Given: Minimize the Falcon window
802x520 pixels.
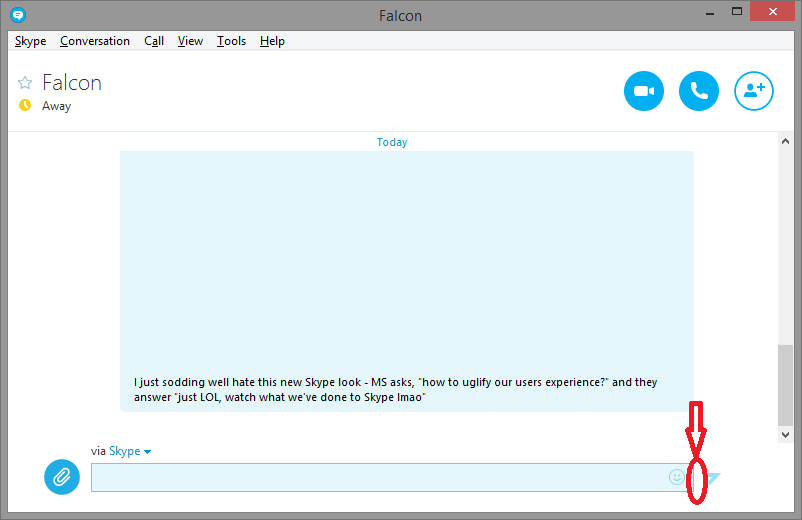Looking at the screenshot, I should point(709,13).
